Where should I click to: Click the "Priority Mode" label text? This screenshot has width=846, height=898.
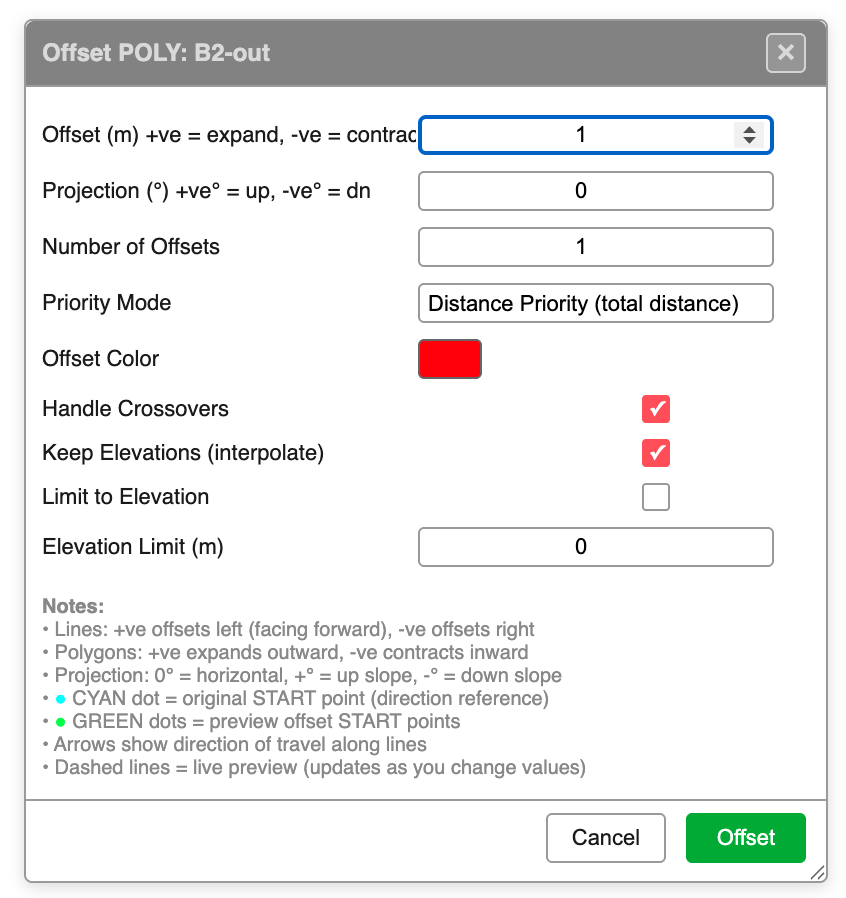tap(106, 303)
